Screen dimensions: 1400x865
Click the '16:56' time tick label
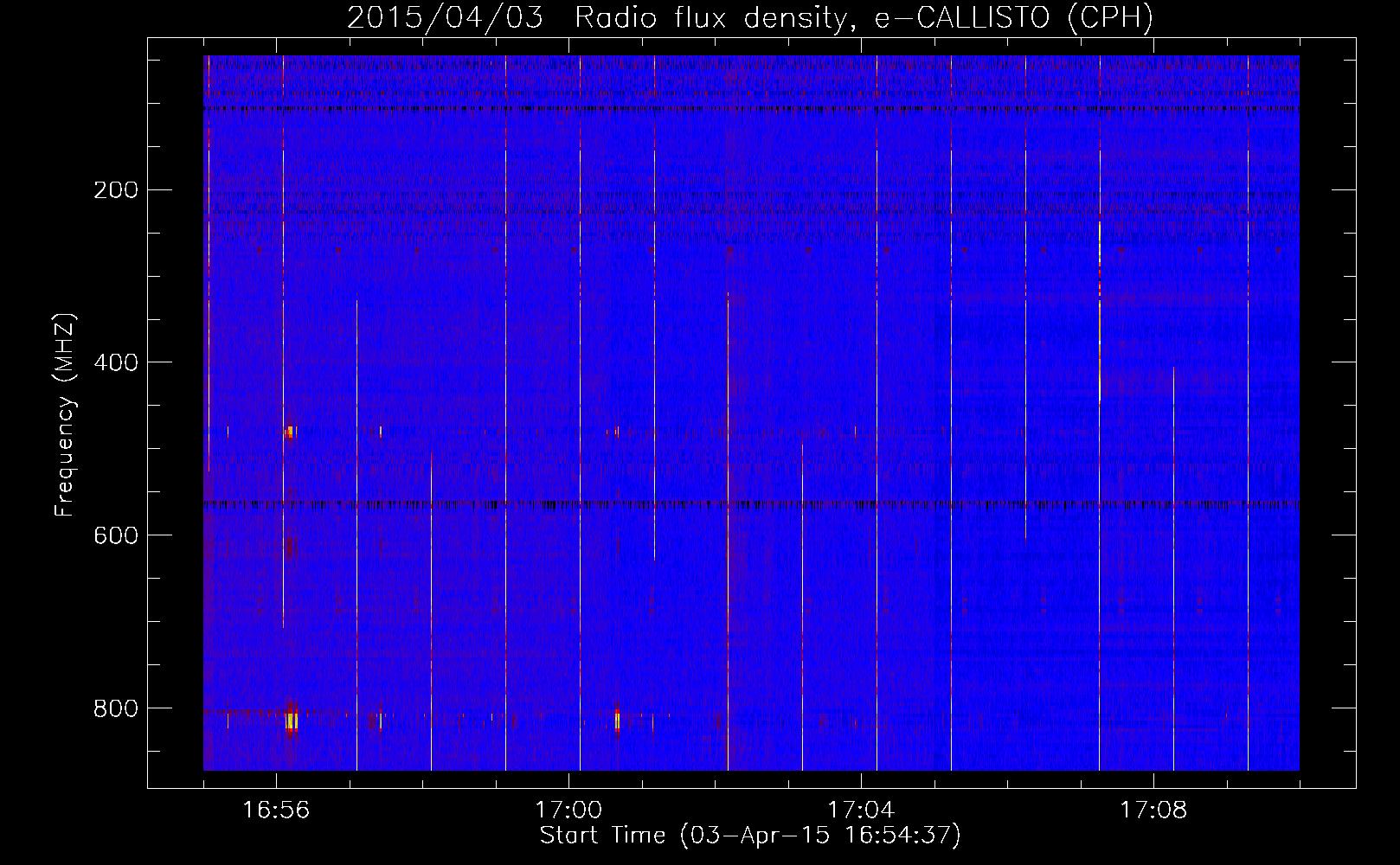click(x=276, y=811)
